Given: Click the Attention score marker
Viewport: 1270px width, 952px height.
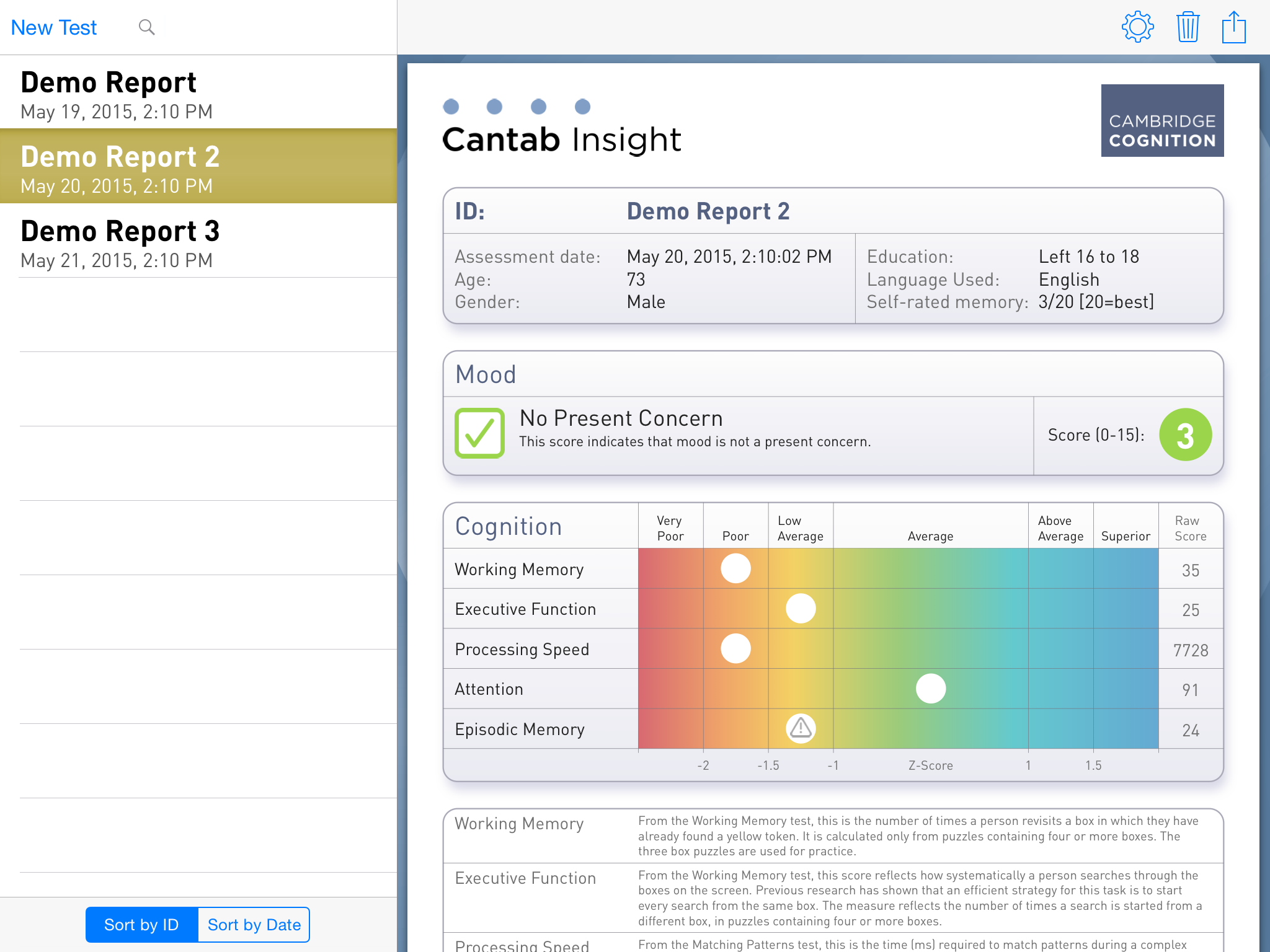Looking at the screenshot, I should pyautogui.click(x=931, y=688).
